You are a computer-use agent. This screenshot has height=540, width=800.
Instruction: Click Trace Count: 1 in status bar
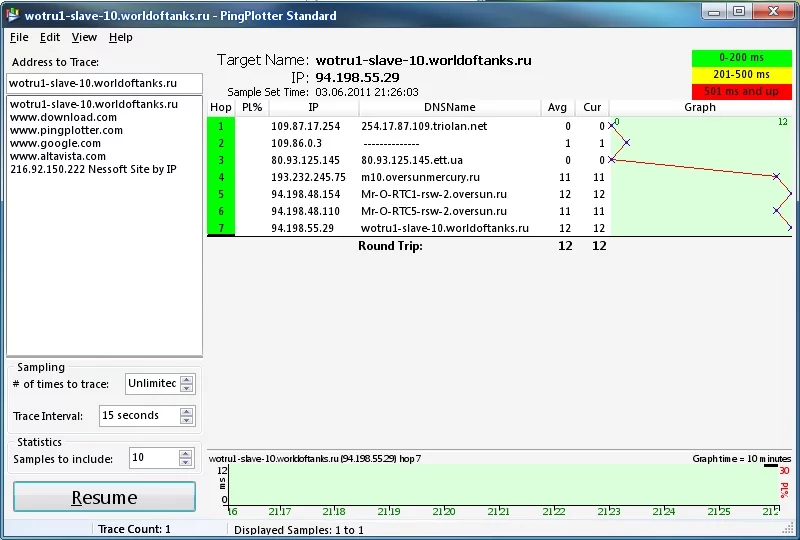tap(134, 529)
